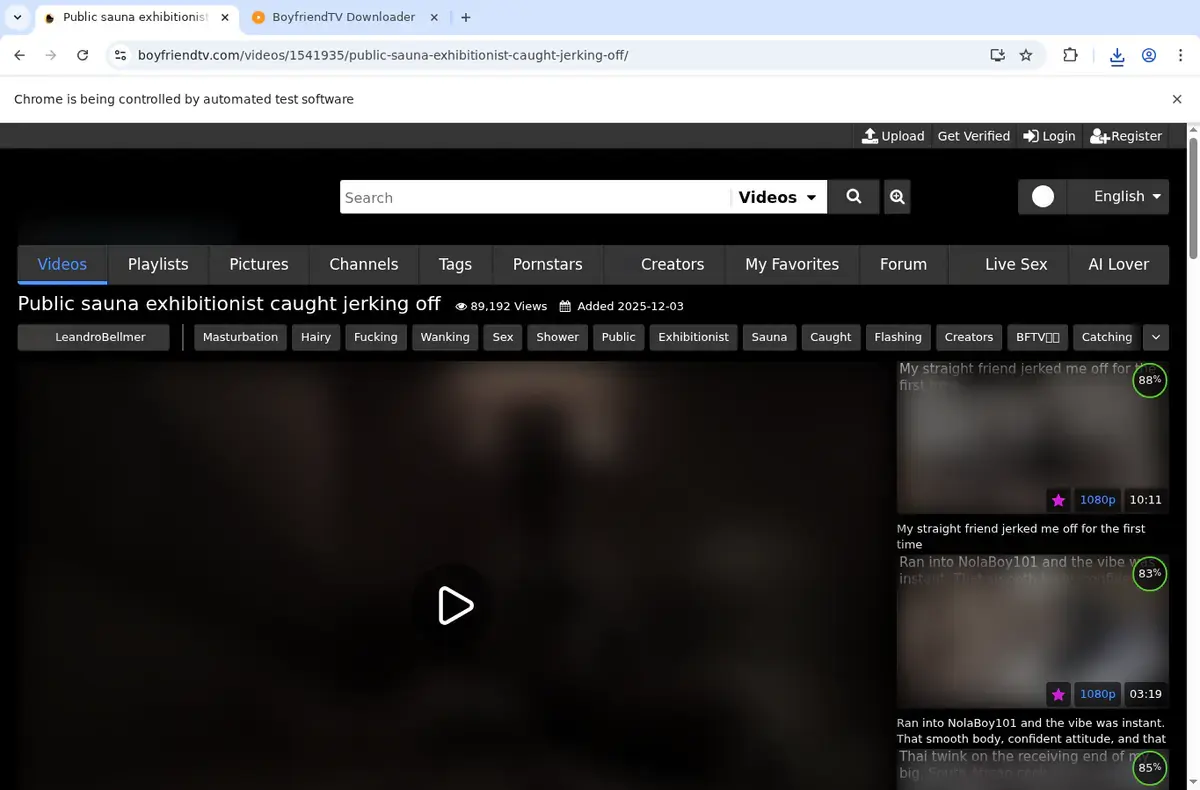Switch to the Playlists tab
Image resolution: width=1200 pixels, height=790 pixels.
click(158, 265)
